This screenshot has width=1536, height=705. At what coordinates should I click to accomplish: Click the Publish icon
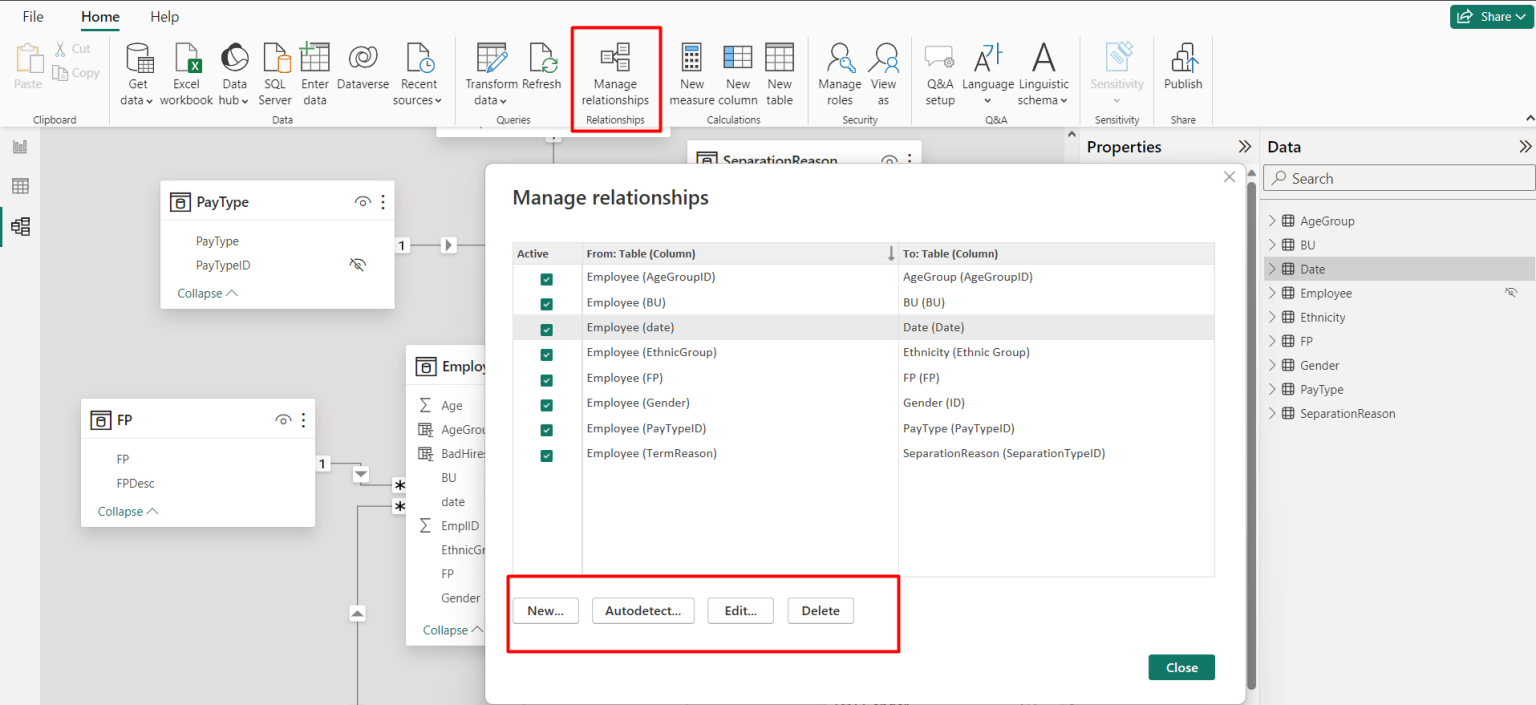(x=1182, y=68)
